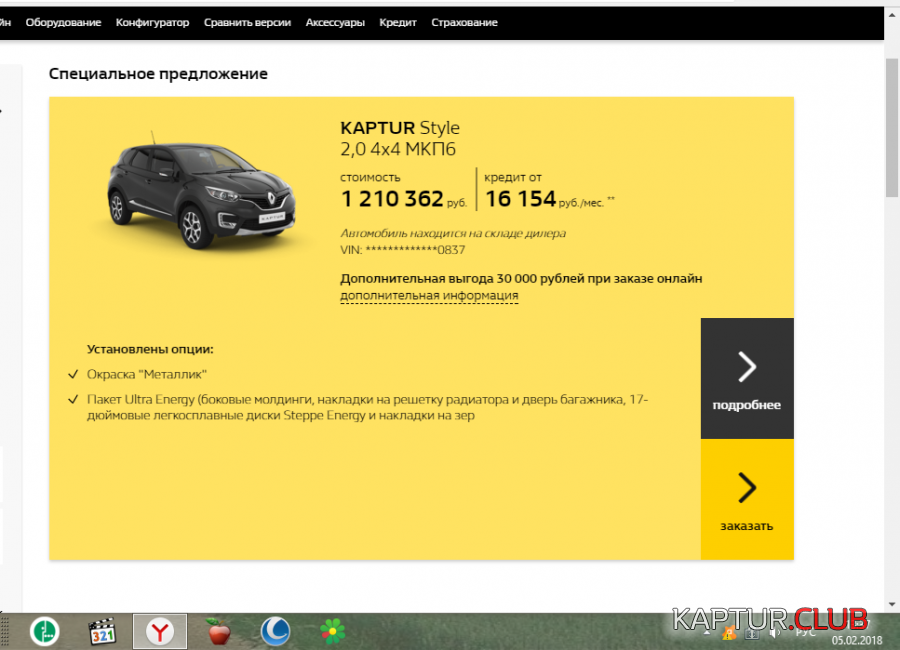Viewport: 900px width, 650px height.
Task: Open the Конфигуратор menu item
Action: pos(152,22)
